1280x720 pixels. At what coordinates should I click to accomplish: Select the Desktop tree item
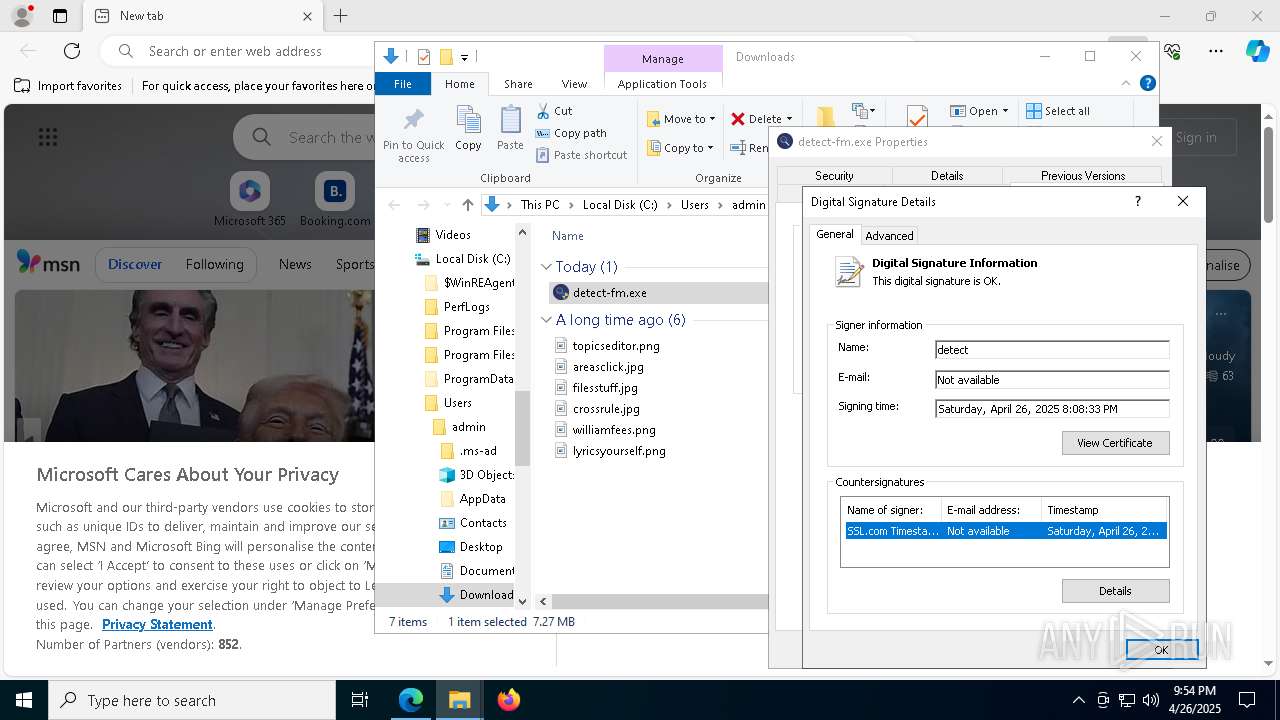point(470,547)
